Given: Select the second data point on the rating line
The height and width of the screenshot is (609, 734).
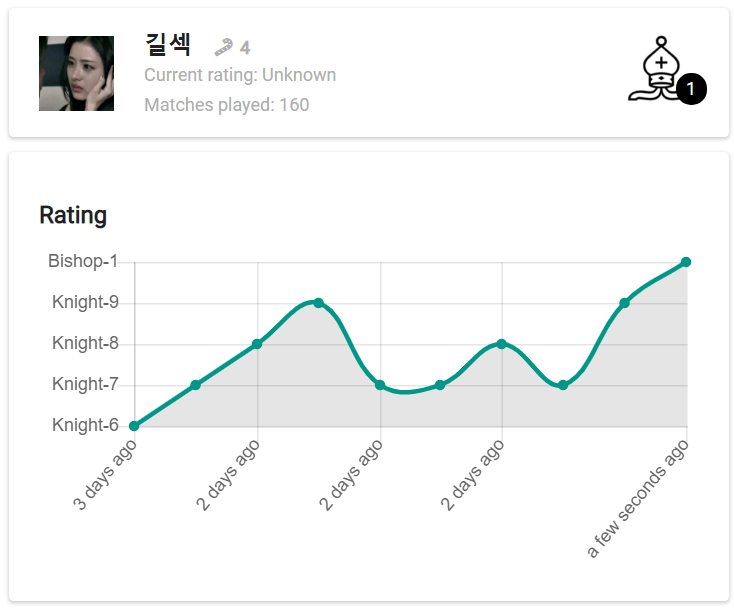Looking at the screenshot, I should [196, 385].
